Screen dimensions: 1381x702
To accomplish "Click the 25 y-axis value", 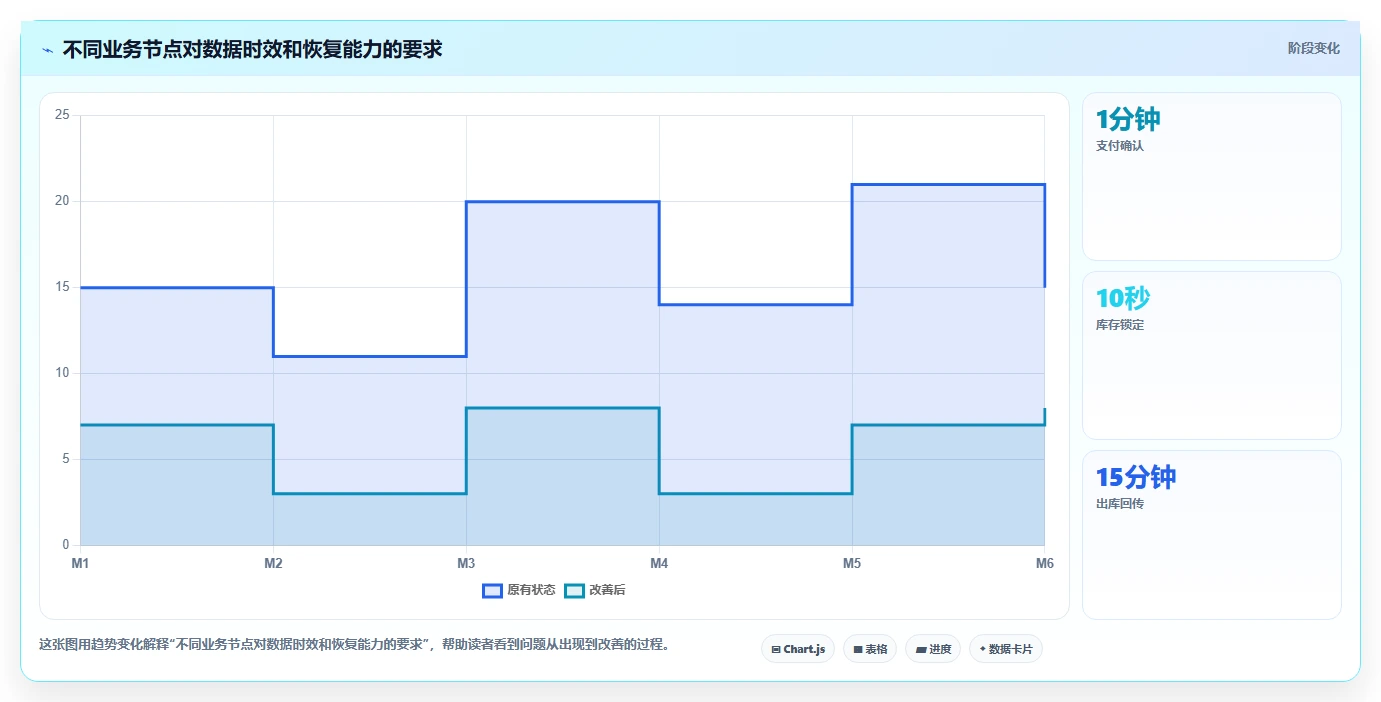I will click(62, 115).
